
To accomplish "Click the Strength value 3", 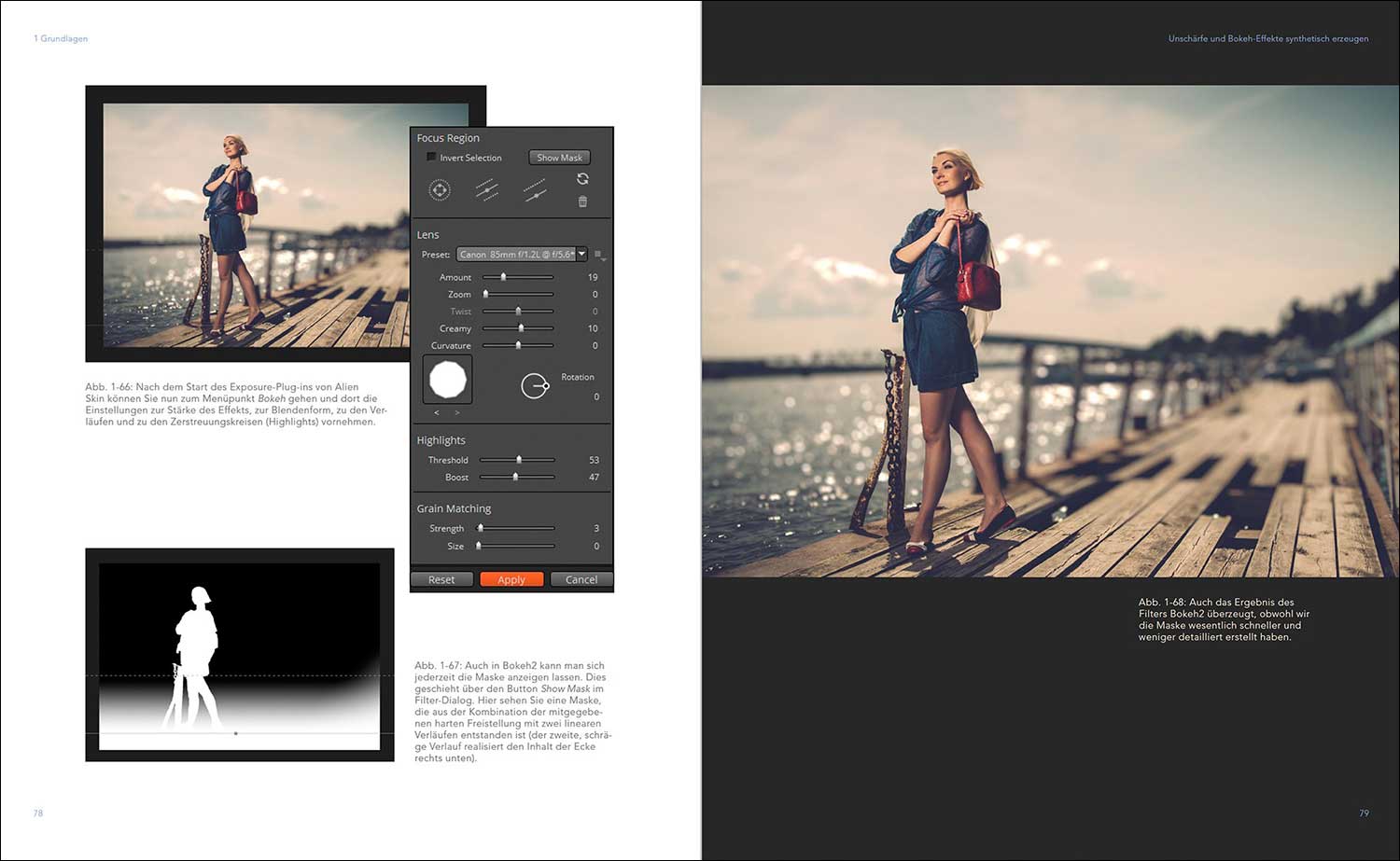I will click(x=596, y=528).
